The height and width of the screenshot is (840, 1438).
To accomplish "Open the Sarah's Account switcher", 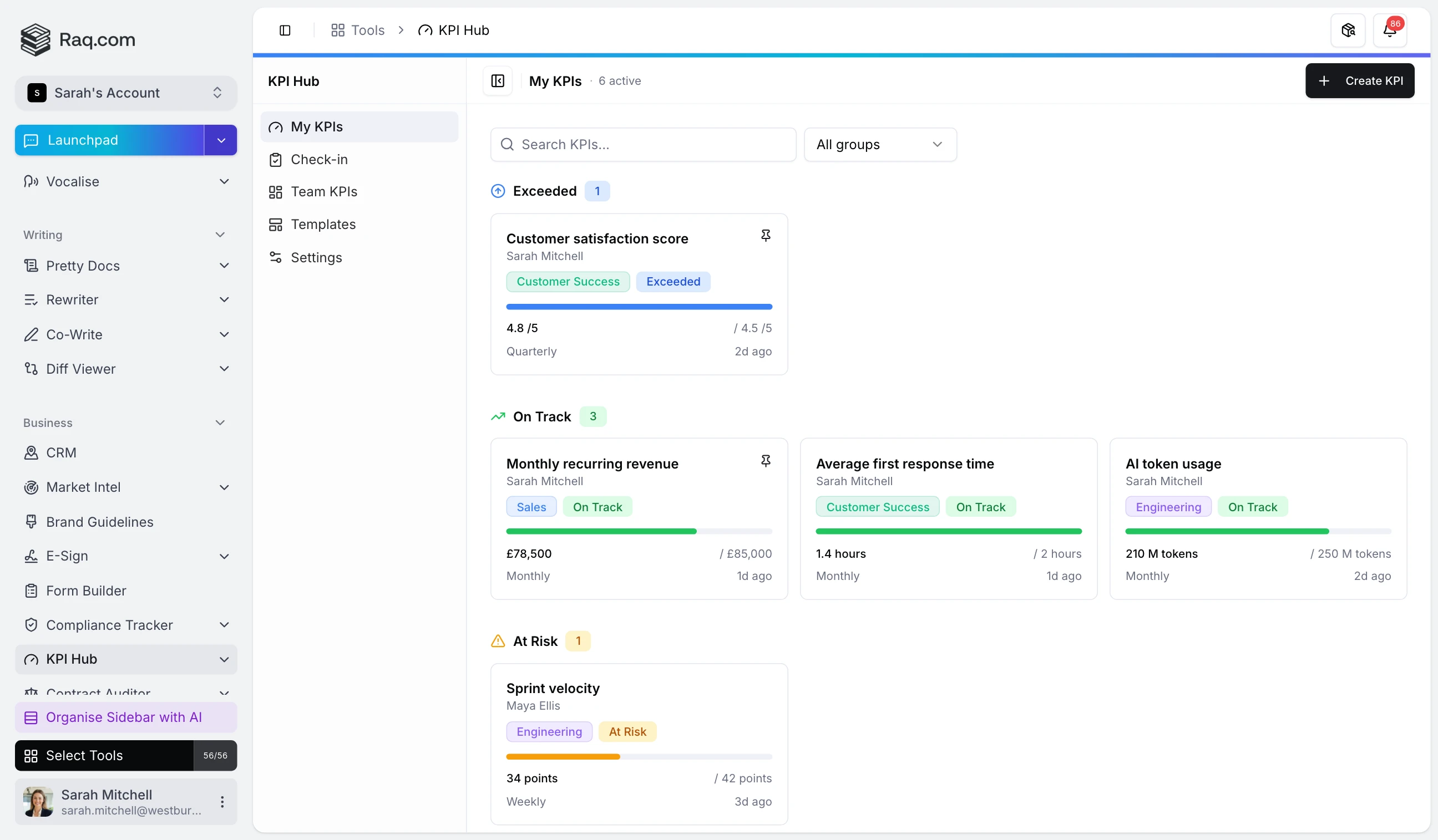I will (x=125, y=93).
